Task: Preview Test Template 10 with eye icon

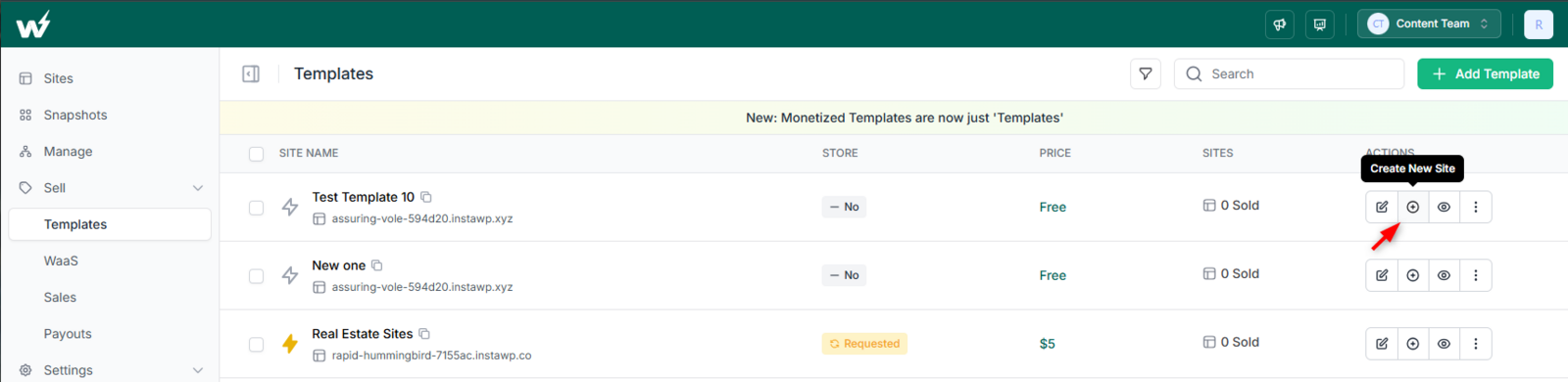Action: [1445, 207]
